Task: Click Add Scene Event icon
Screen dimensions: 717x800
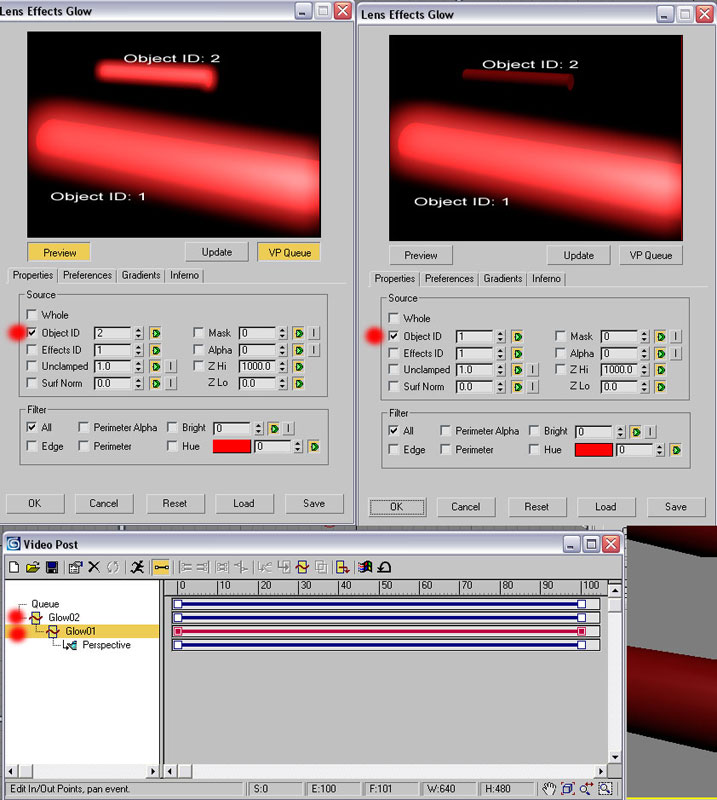Action: (x=264, y=567)
